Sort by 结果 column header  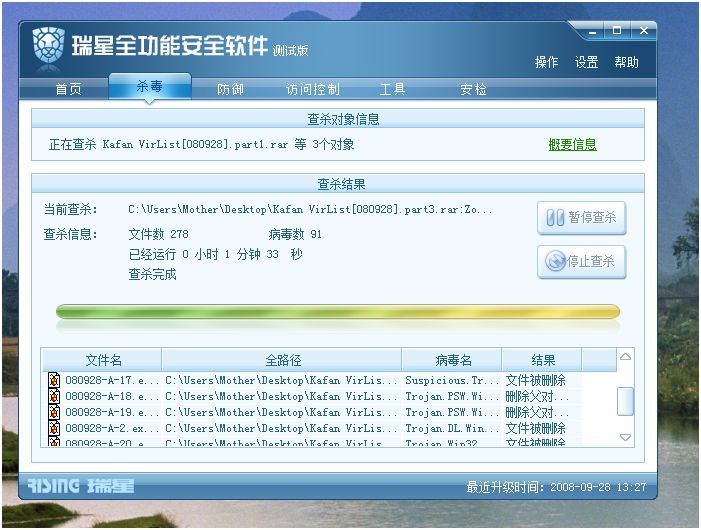(542, 360)
